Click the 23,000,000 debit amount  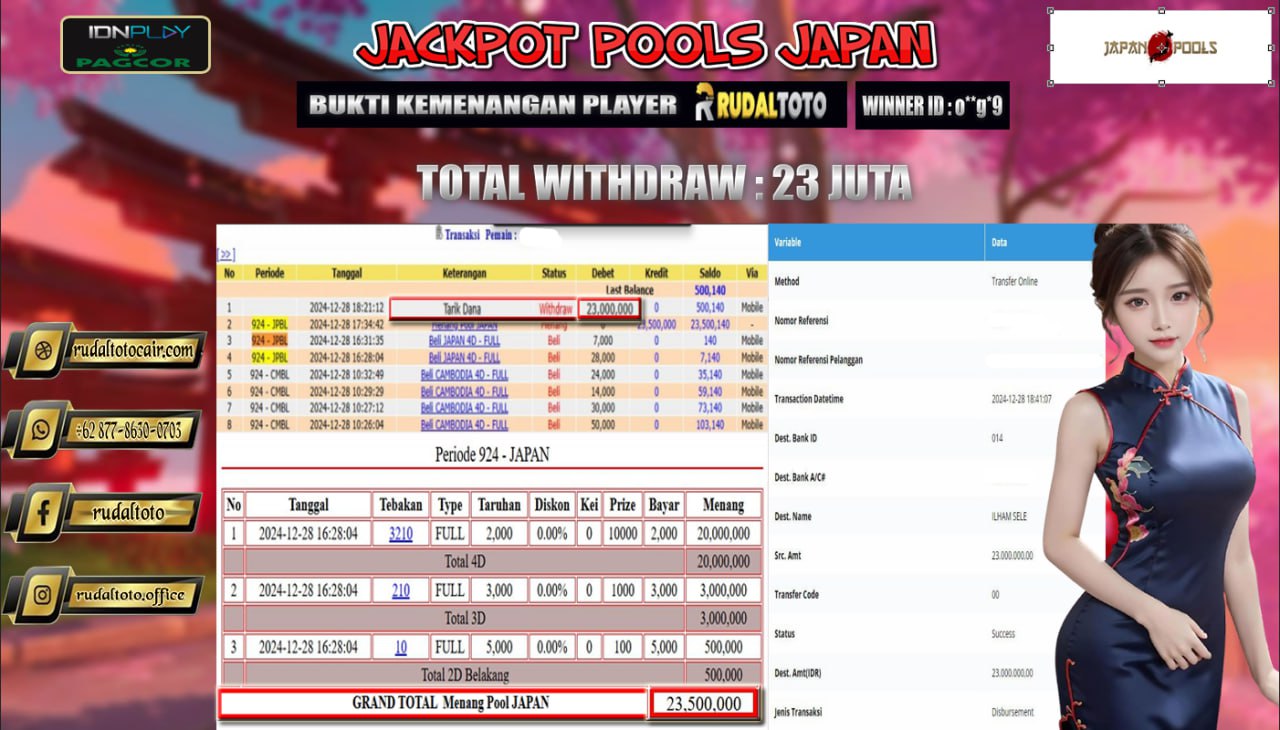pyautogui.click(x=608, y=309)
